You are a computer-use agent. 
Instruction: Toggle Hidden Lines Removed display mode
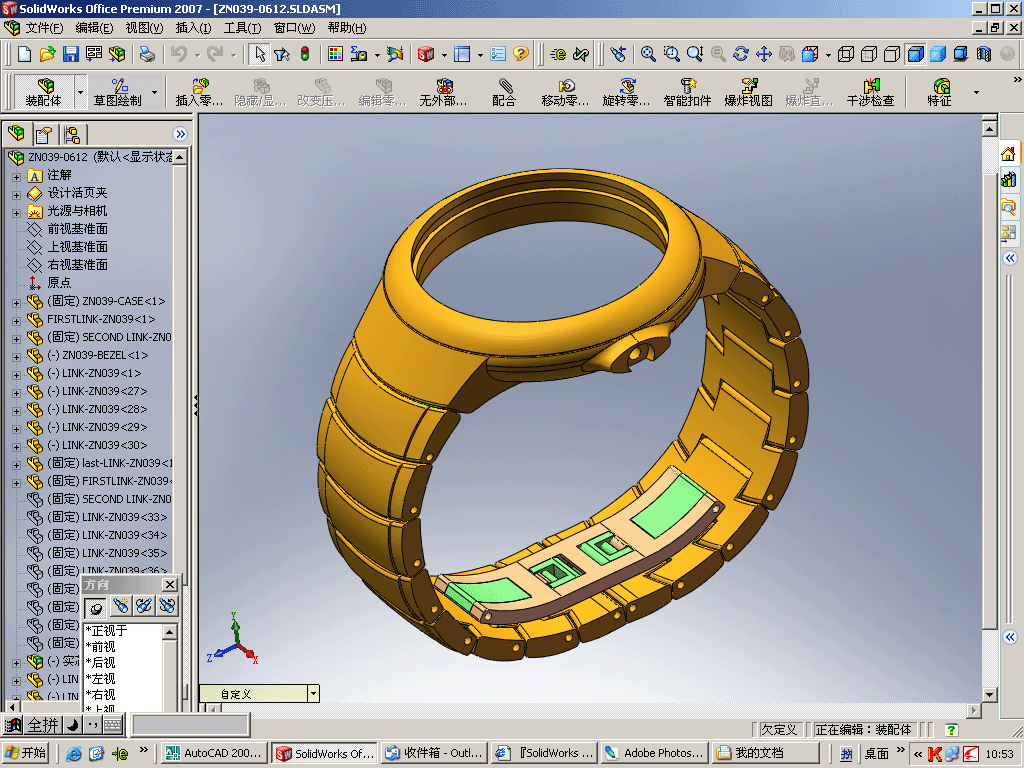(x=891, y=54)
